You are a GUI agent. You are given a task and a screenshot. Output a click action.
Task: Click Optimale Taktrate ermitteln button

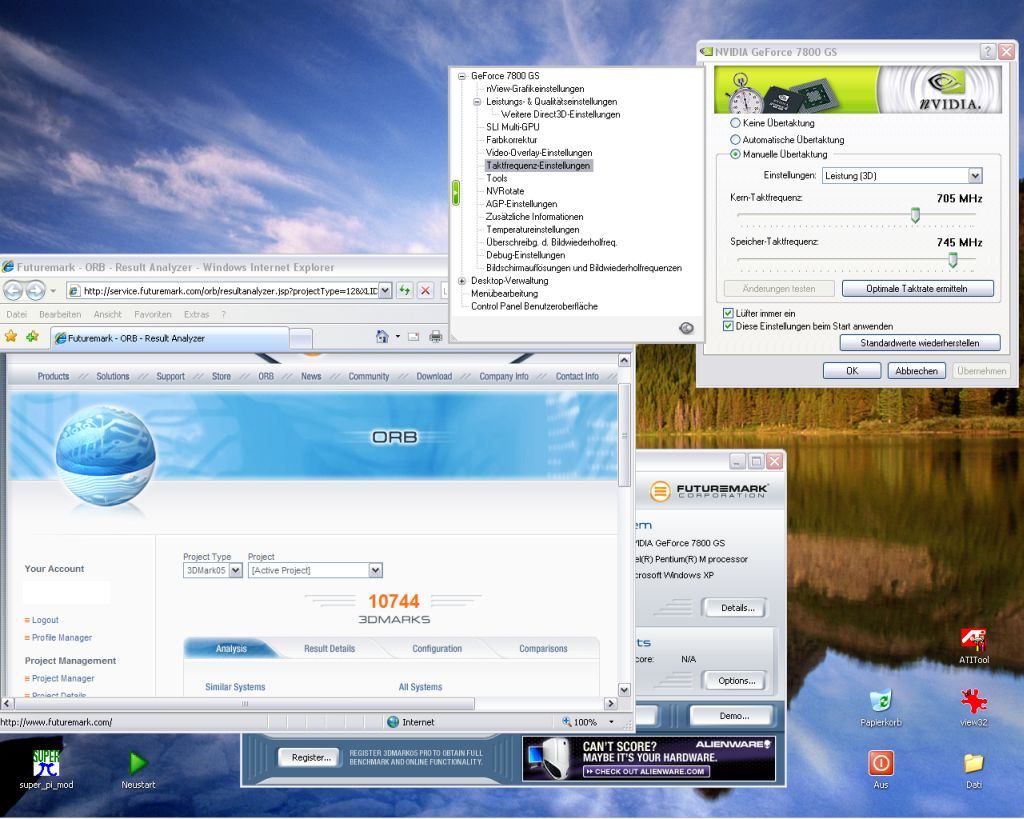coord(918,289)
